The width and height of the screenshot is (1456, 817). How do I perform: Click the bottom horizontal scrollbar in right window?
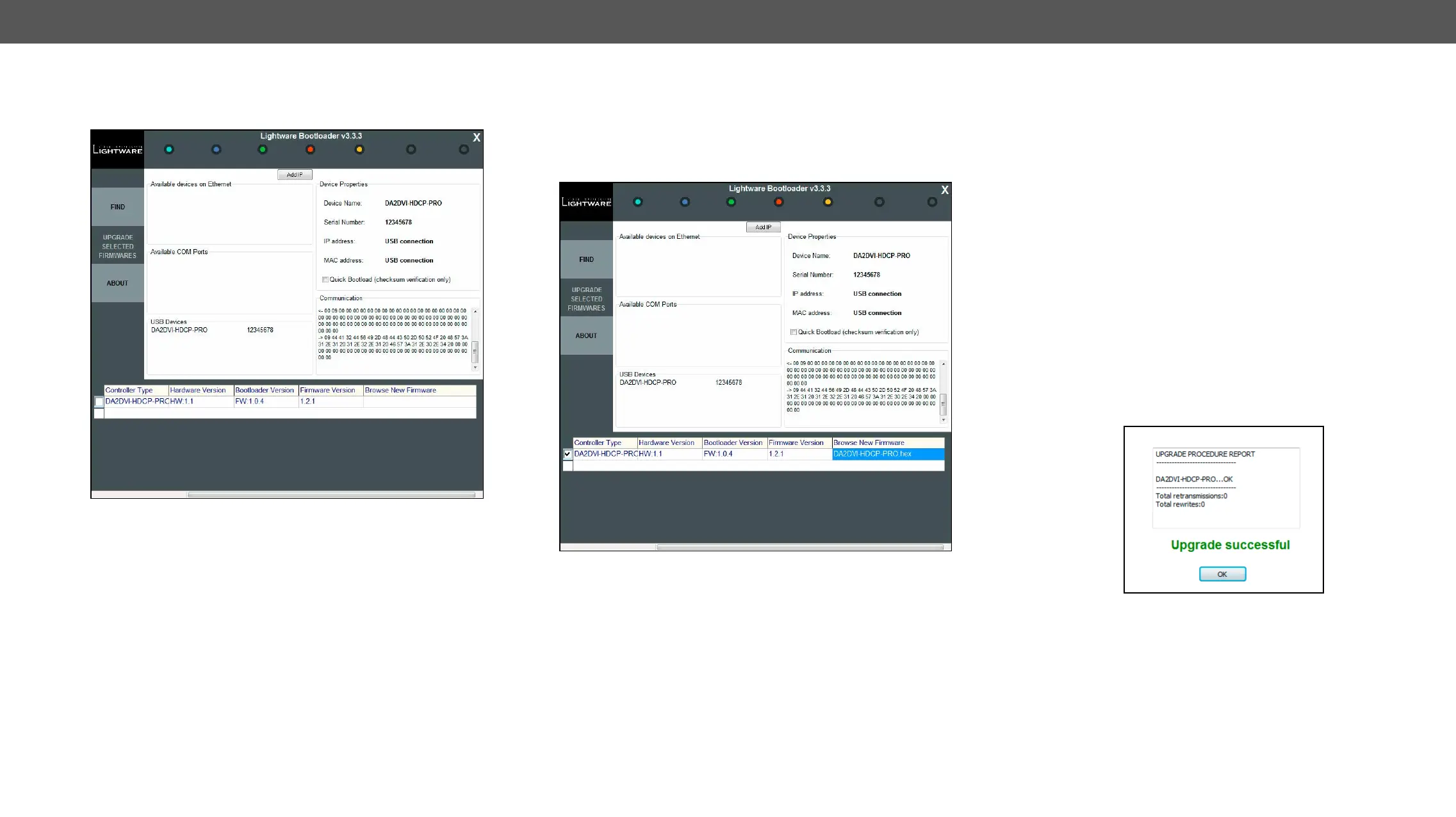tap(800, 547)
